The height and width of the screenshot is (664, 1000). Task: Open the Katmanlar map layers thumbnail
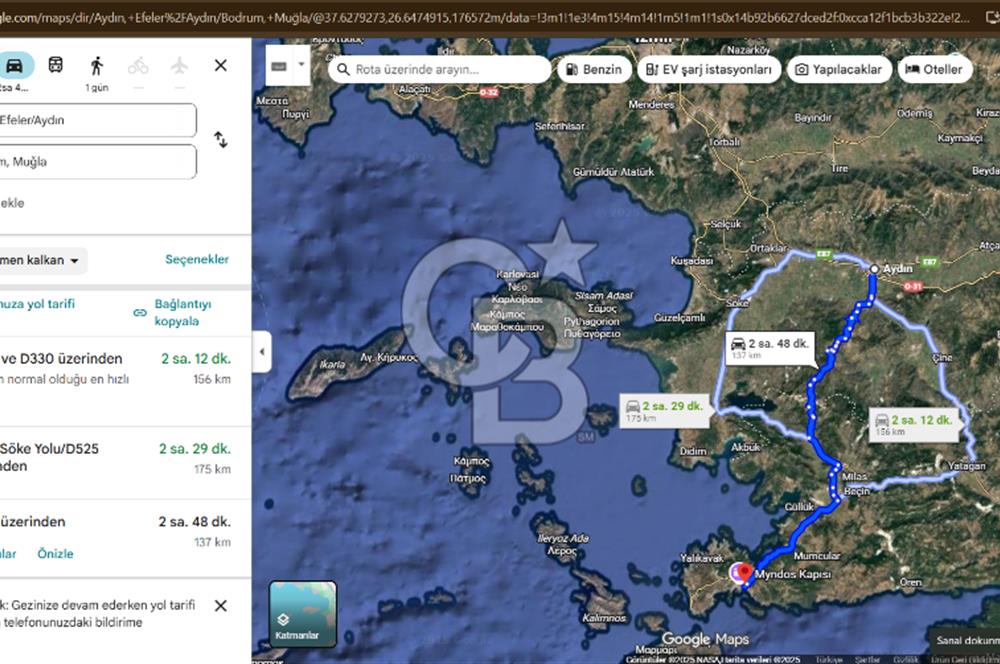click(x=303, y=614)
